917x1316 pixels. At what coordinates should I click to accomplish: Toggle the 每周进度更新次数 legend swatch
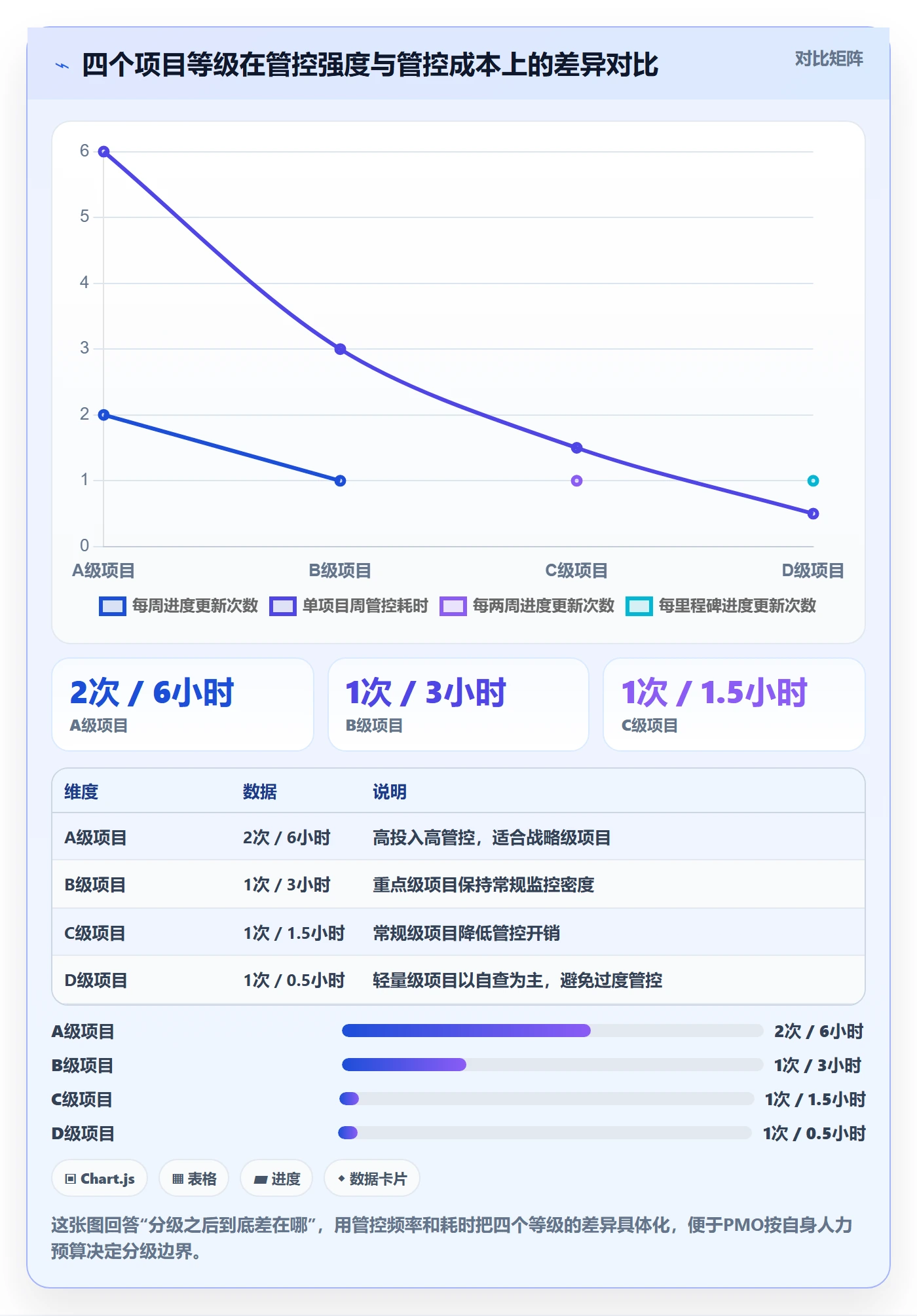[x=112, y=606]
